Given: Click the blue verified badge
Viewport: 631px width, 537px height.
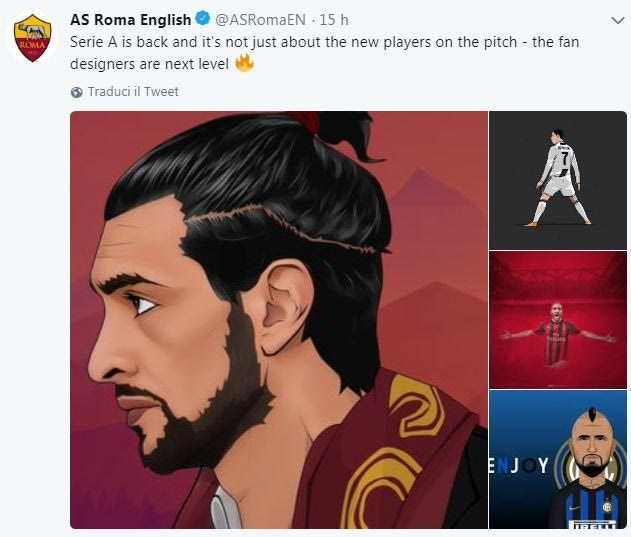Looking at the screenshot, I should coord(203,20).
